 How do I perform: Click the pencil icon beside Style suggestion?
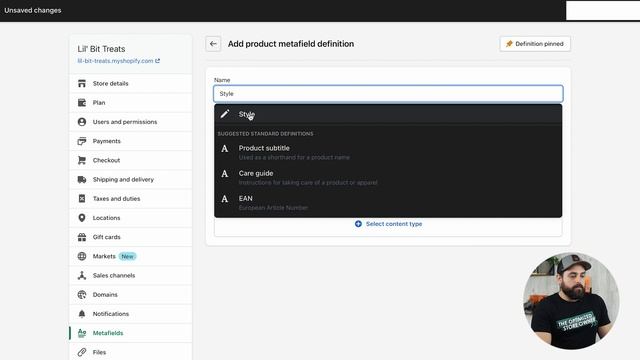point(224,114)
